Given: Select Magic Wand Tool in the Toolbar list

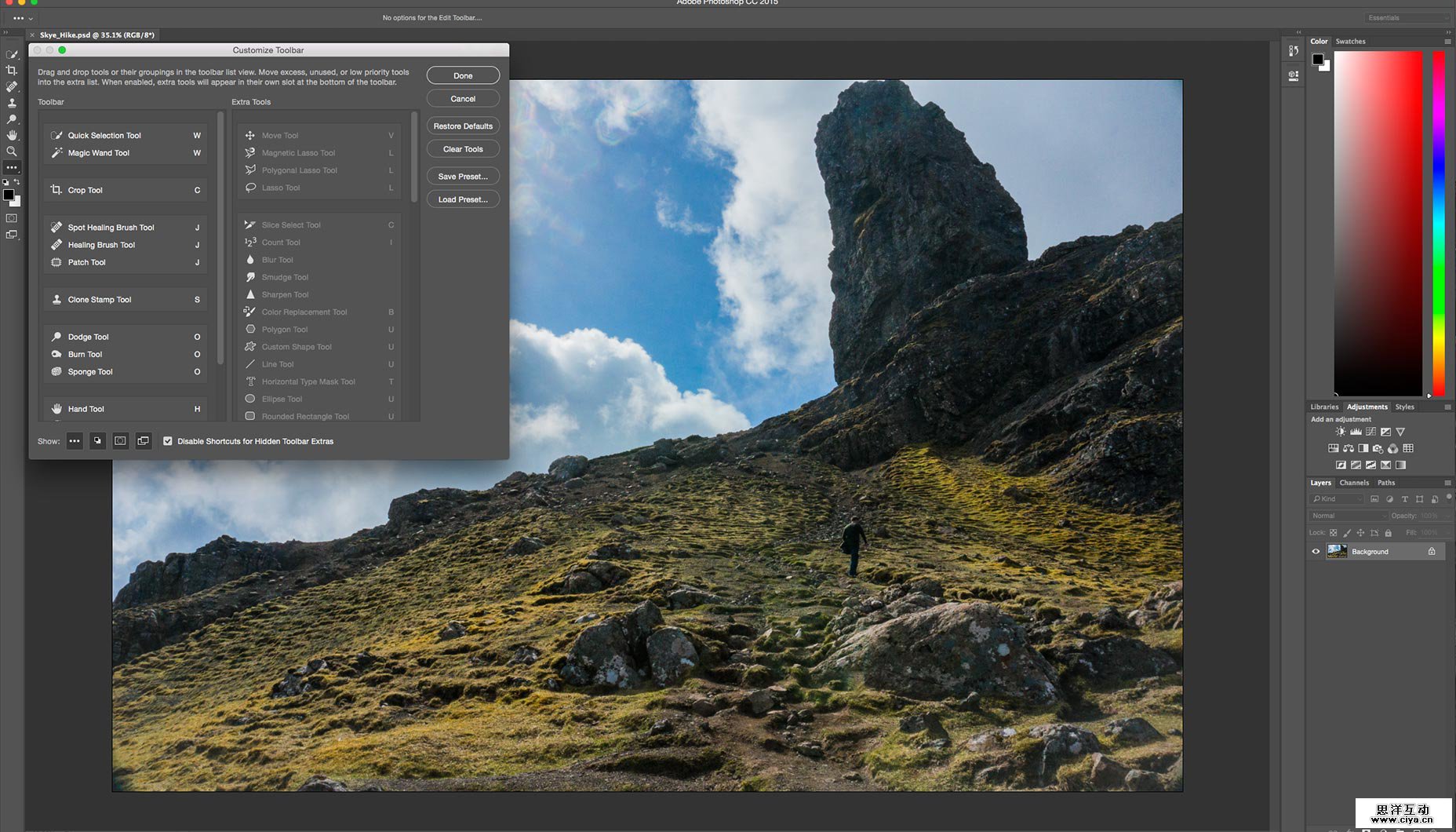Looking at the screenshot, I should click(99, 153).
